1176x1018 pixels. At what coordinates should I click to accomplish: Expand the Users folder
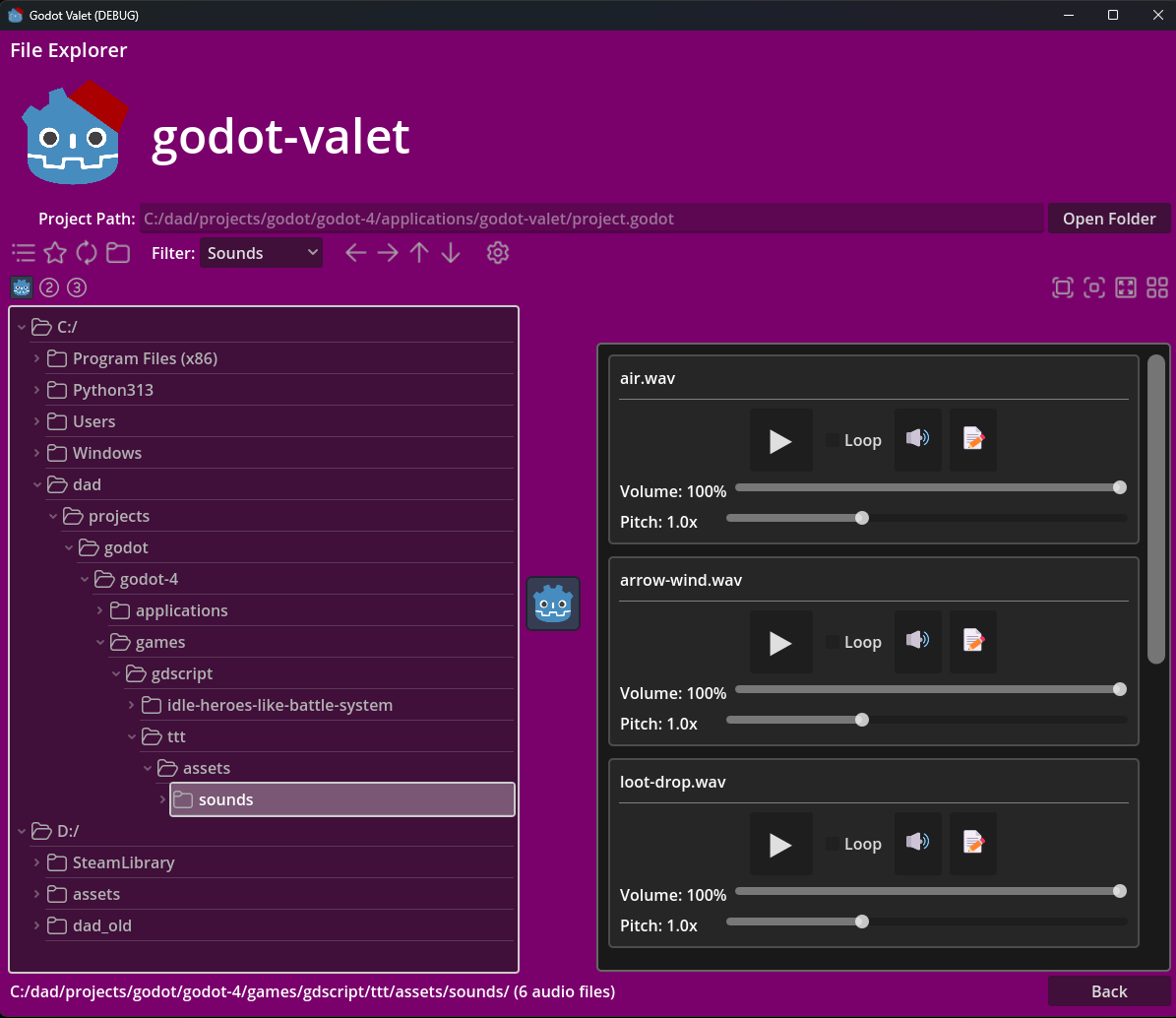pyautogui.click(x=36, y=421)
